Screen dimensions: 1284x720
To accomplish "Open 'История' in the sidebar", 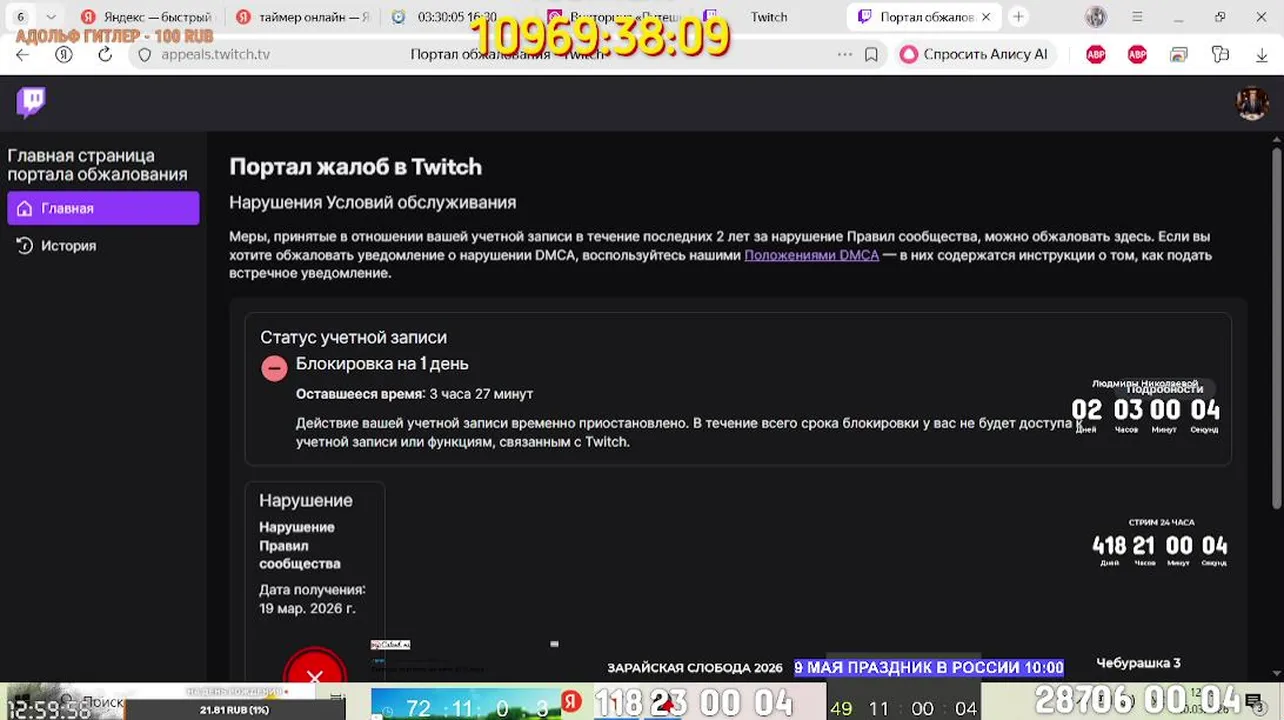I will click(103, 246).
